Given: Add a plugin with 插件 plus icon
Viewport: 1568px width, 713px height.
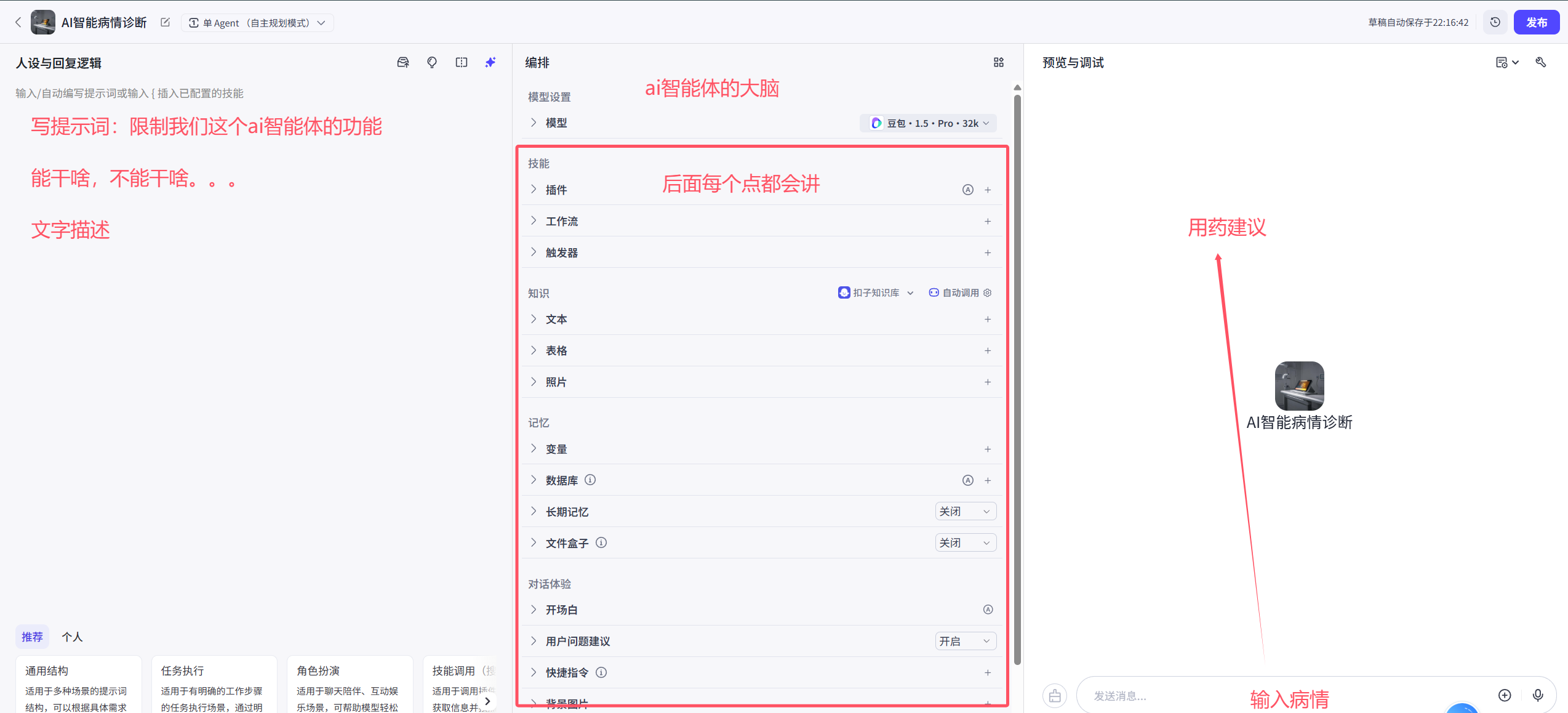Looking at the screenshot, I should [x=988, y=190].
